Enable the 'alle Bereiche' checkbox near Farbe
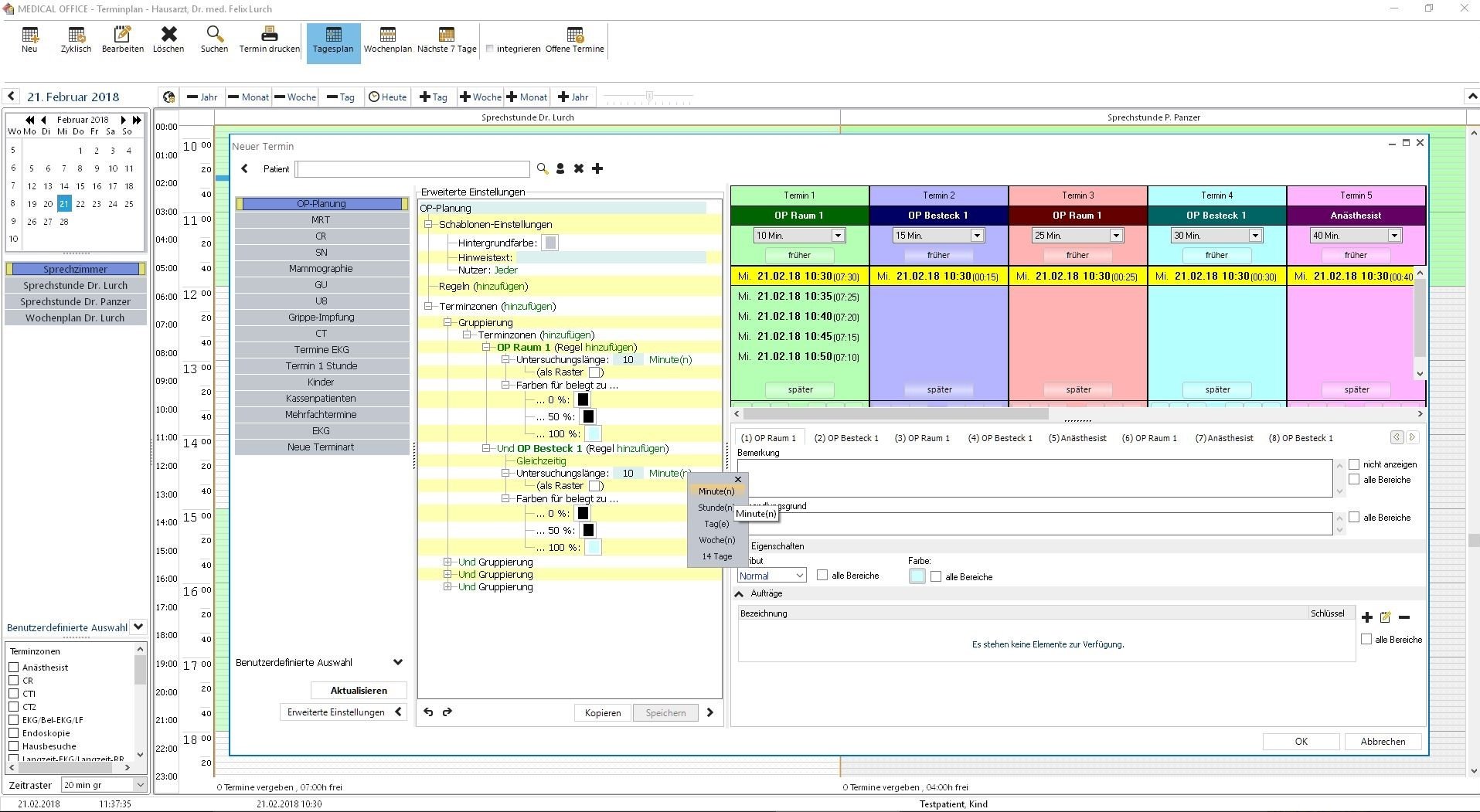Viewport: 1480px width, 812px height. (936, 576)
